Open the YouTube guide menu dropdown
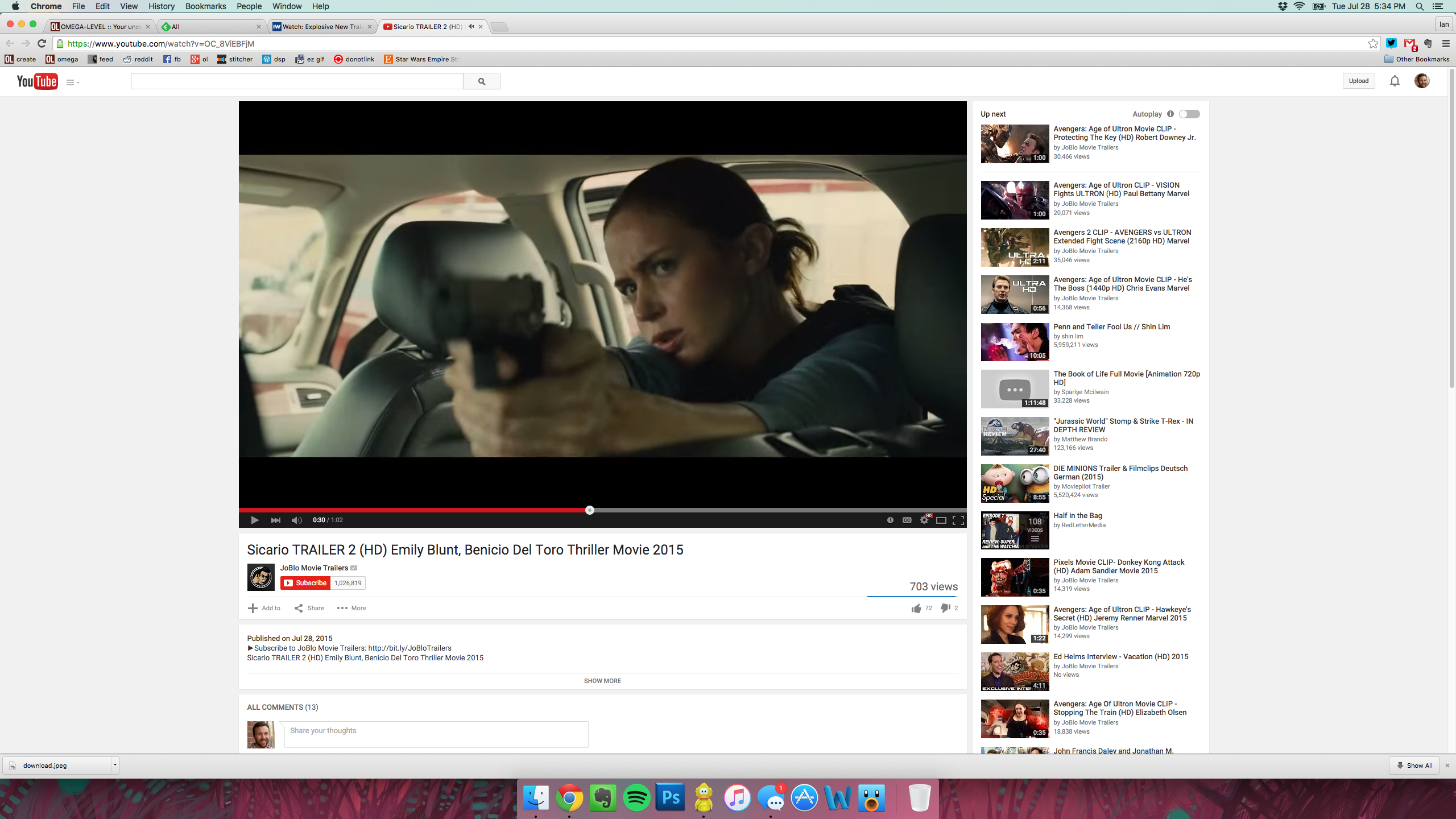The height and width of the screenshot is (819, 1456). point(73,82)
